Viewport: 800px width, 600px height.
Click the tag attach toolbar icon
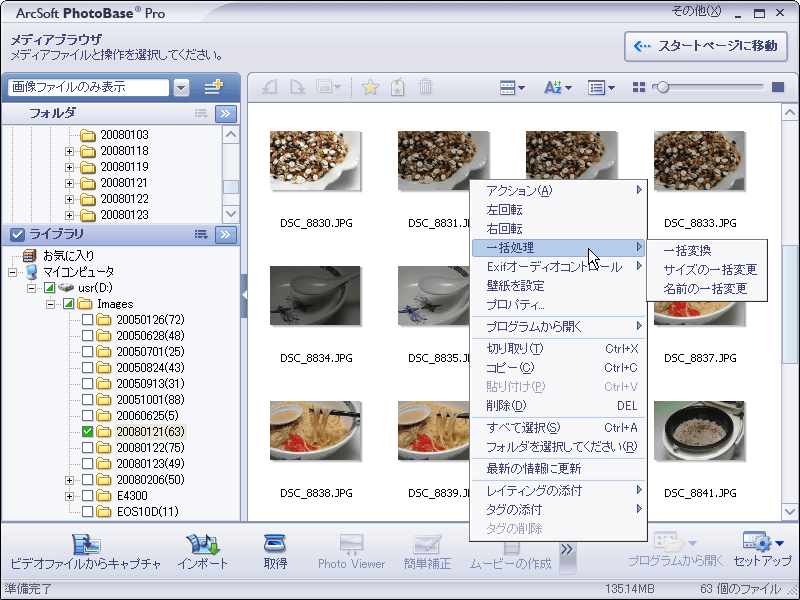click(397, 87)
